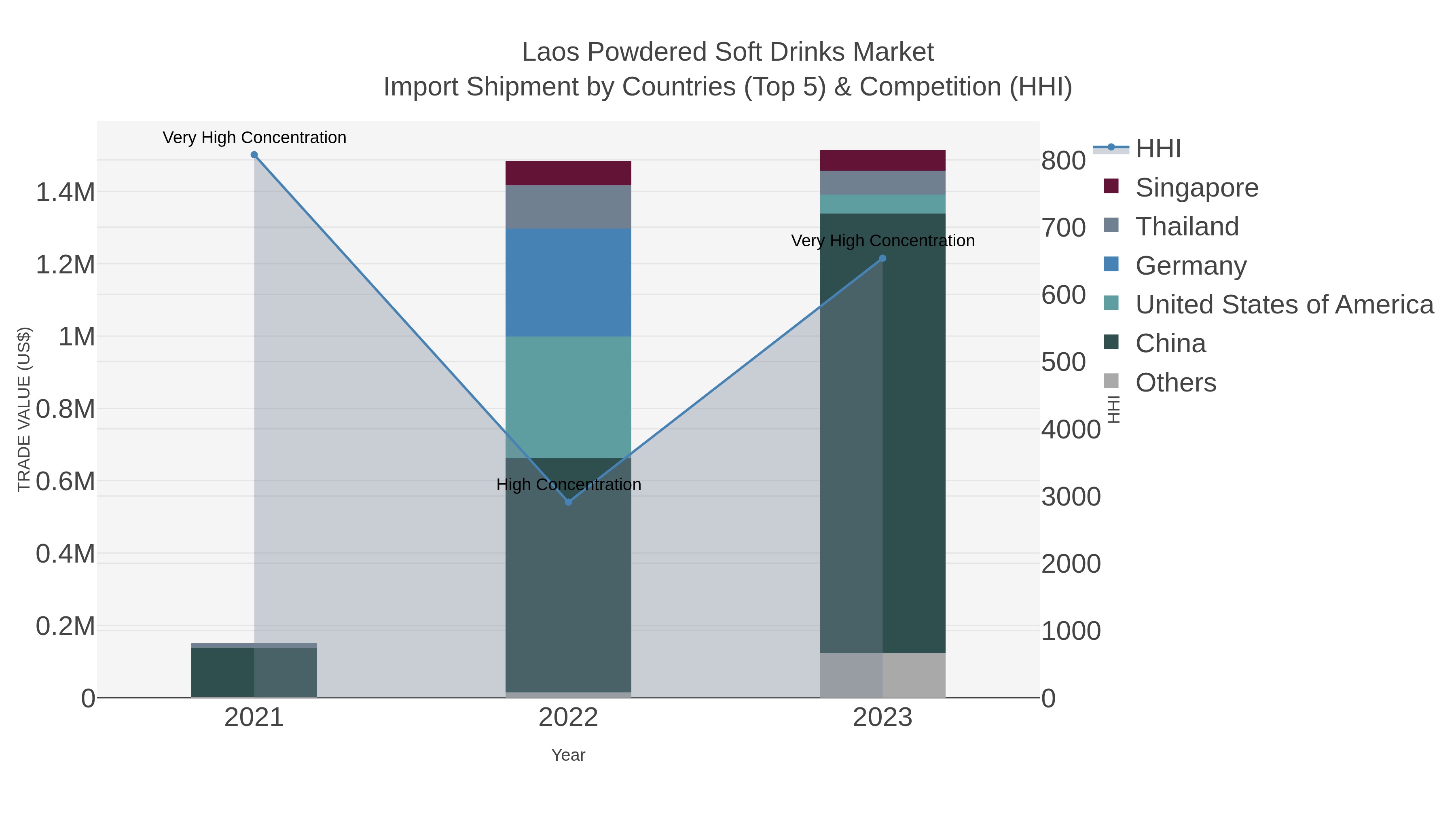The width and height of the screenshot is (1456, 819).
Task: Select the 2022 Germany bar segment
Action: [x=569, y=283]
